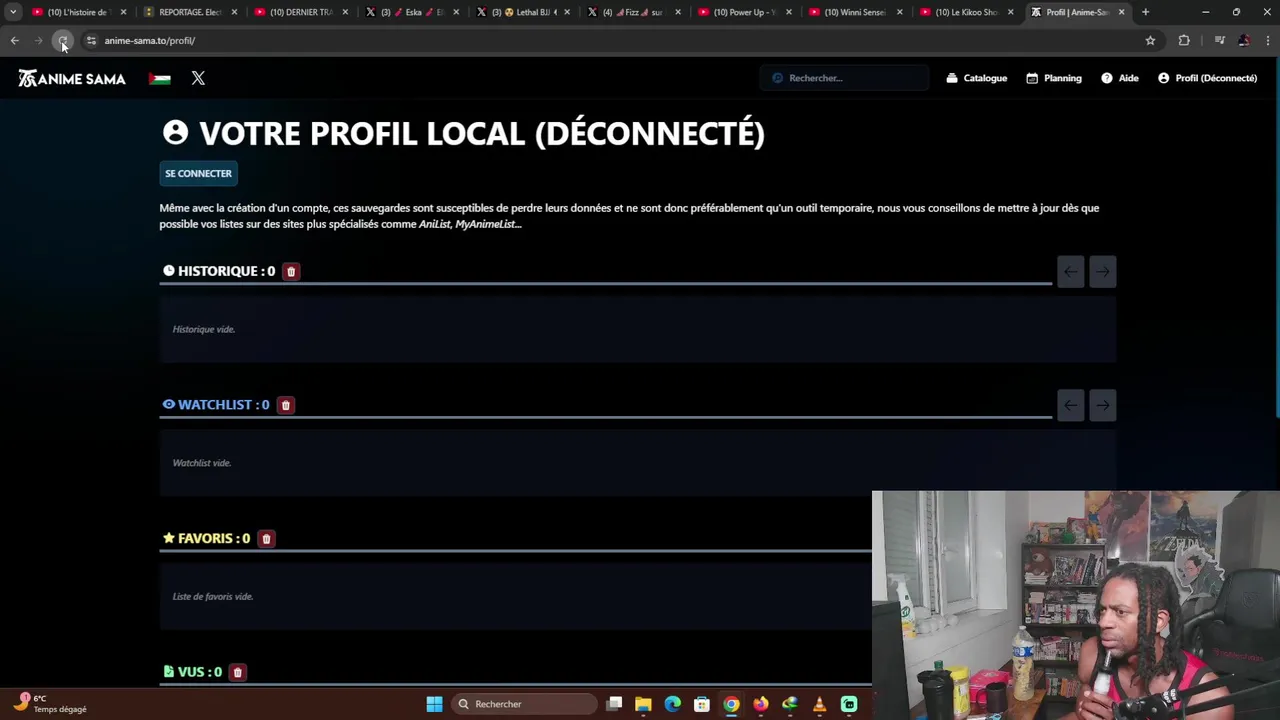
Task: Launch Microsoft Edge from the taskbar
Action: click(672, 704)
